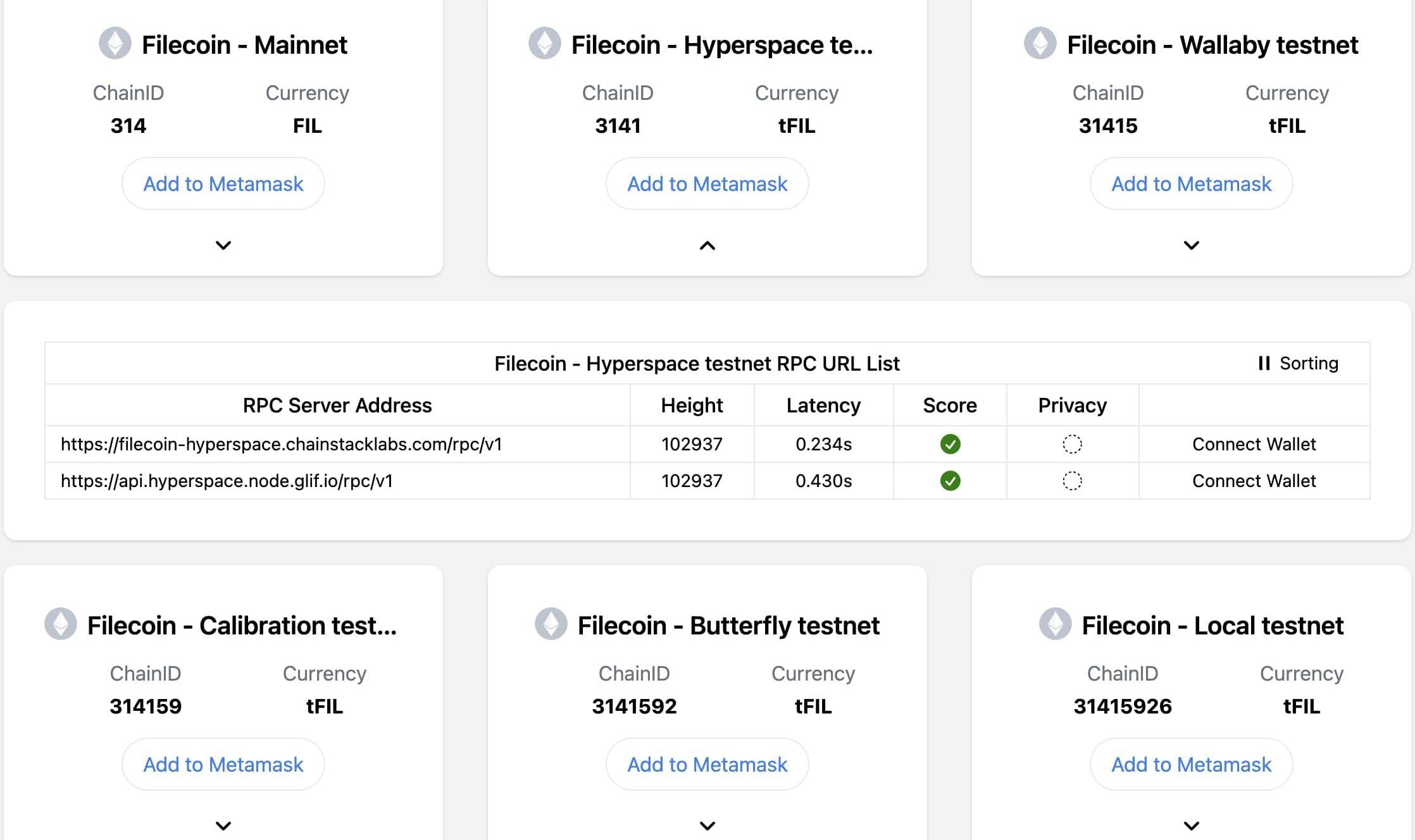The image size is (1415, 840).
Task: Expand Calibration testnet RPC list chevron
Action: (223, 825)
